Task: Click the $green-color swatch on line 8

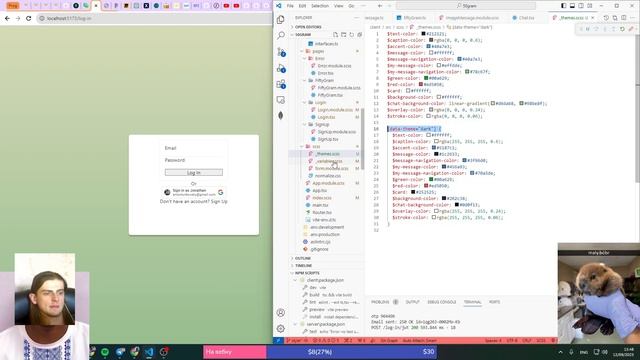Action: point(426,78)
